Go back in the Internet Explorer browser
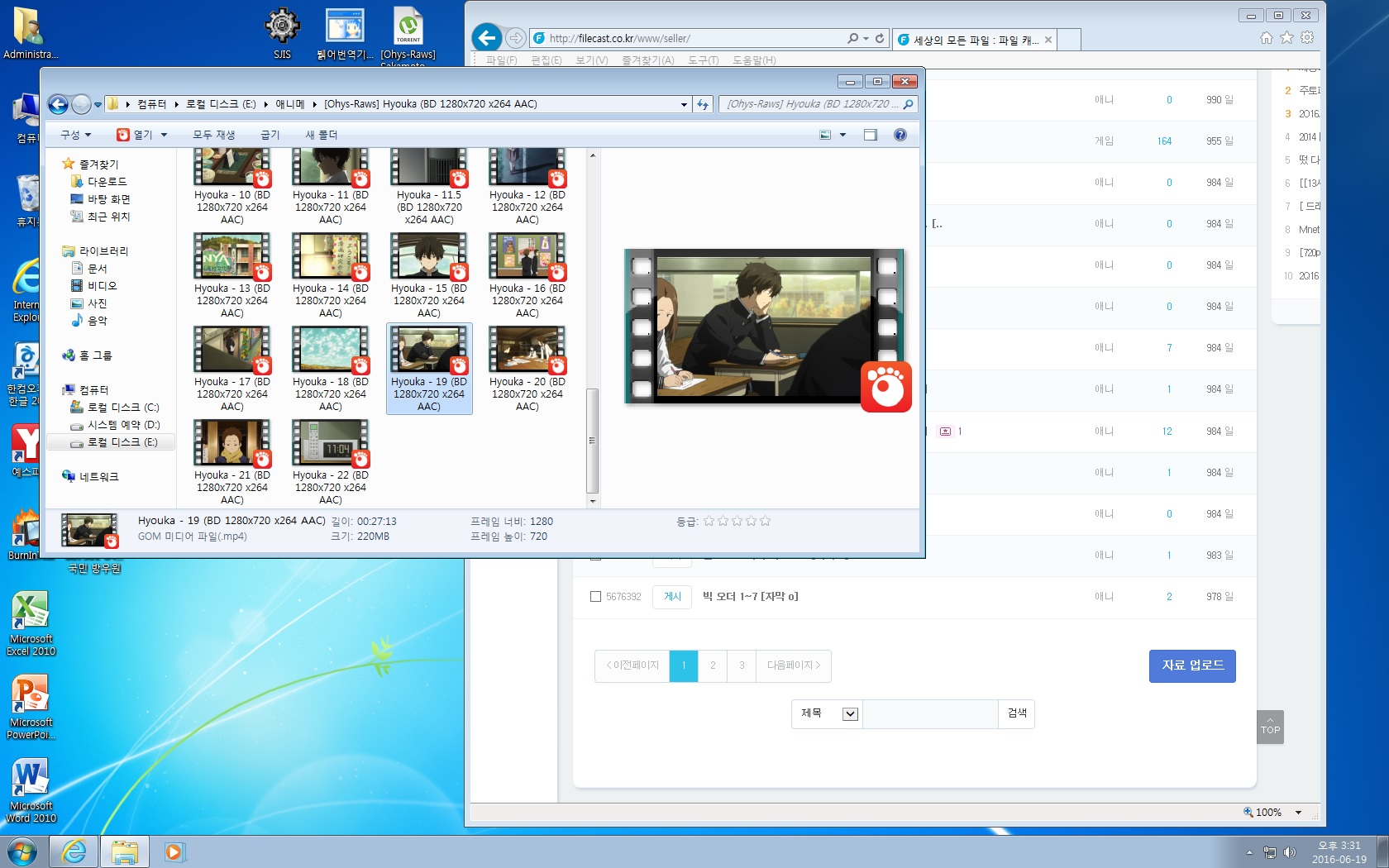Screen dimensions: 1389x868 coord(488,37)
